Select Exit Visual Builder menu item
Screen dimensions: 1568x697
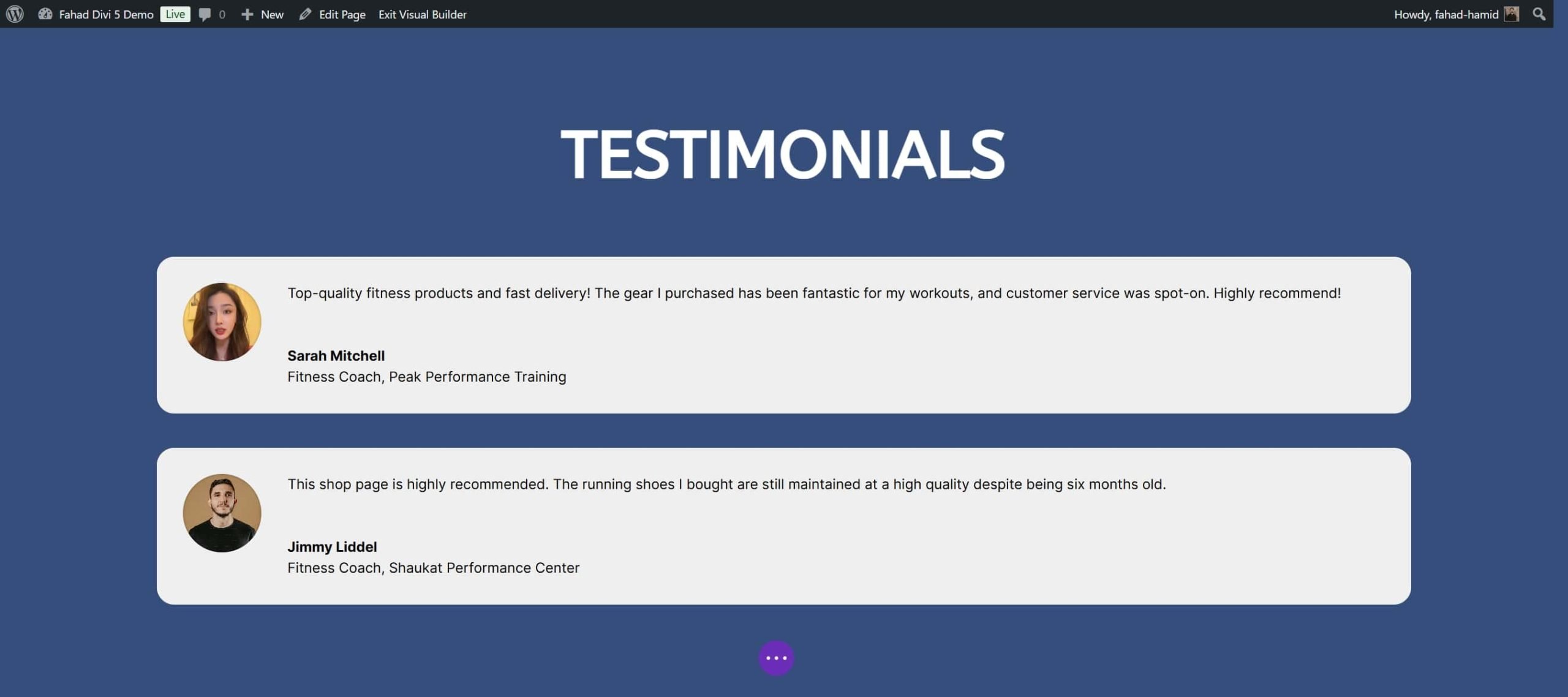tap(423, 14)
